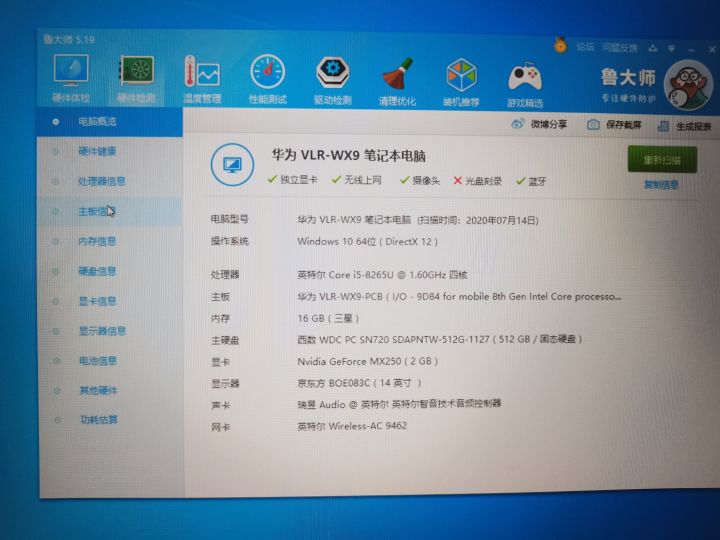Share via 微博分享 Weibo icon
Image resolution: width=720 pixels, height=540 pixels.
539,124
